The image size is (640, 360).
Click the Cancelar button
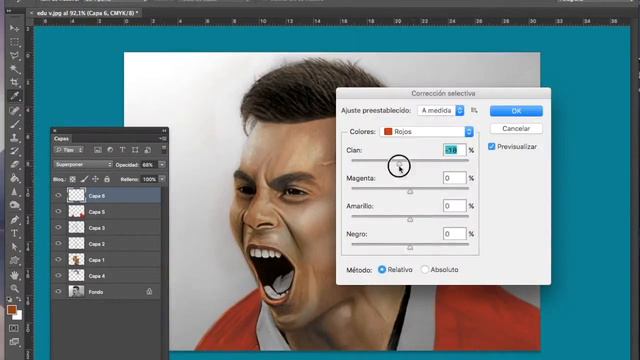point(516,129)
